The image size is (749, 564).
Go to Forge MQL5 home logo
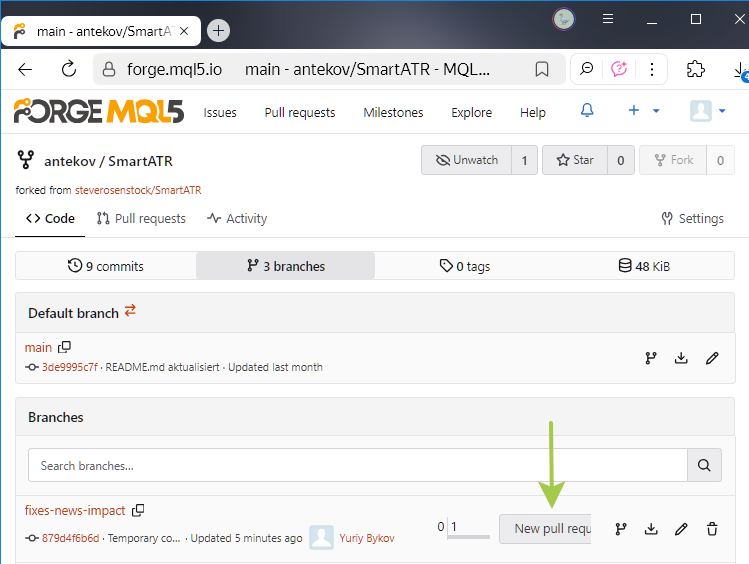coord(98,111)
